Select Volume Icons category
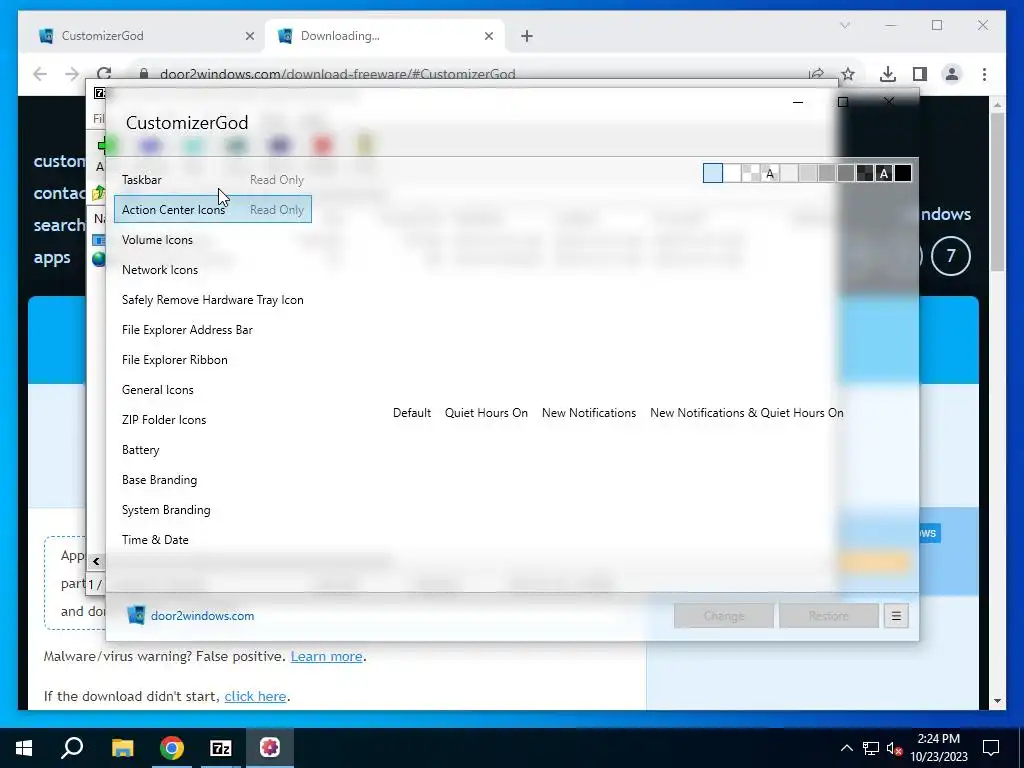 (213, 240)
